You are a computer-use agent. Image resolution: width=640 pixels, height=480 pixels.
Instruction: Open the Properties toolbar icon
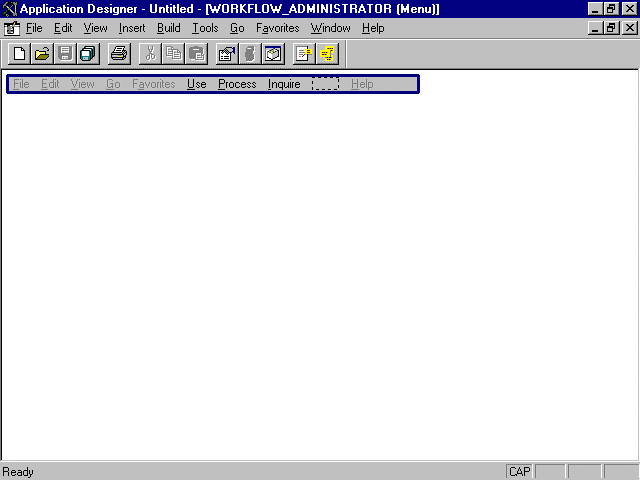click(227, 54)
